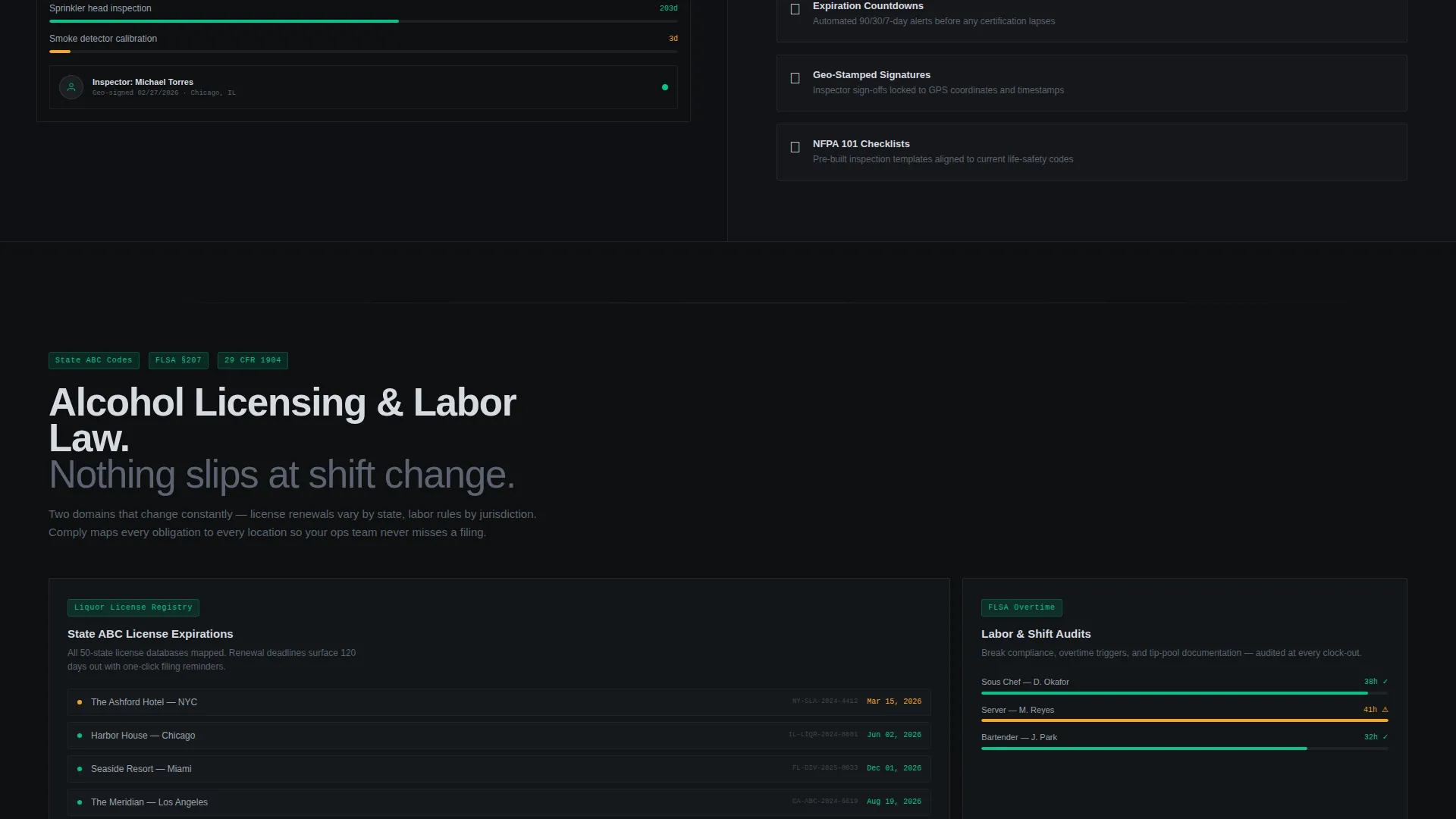
Task: Click the Smoke detector calibration label
Action: click(x=103, y=39)
